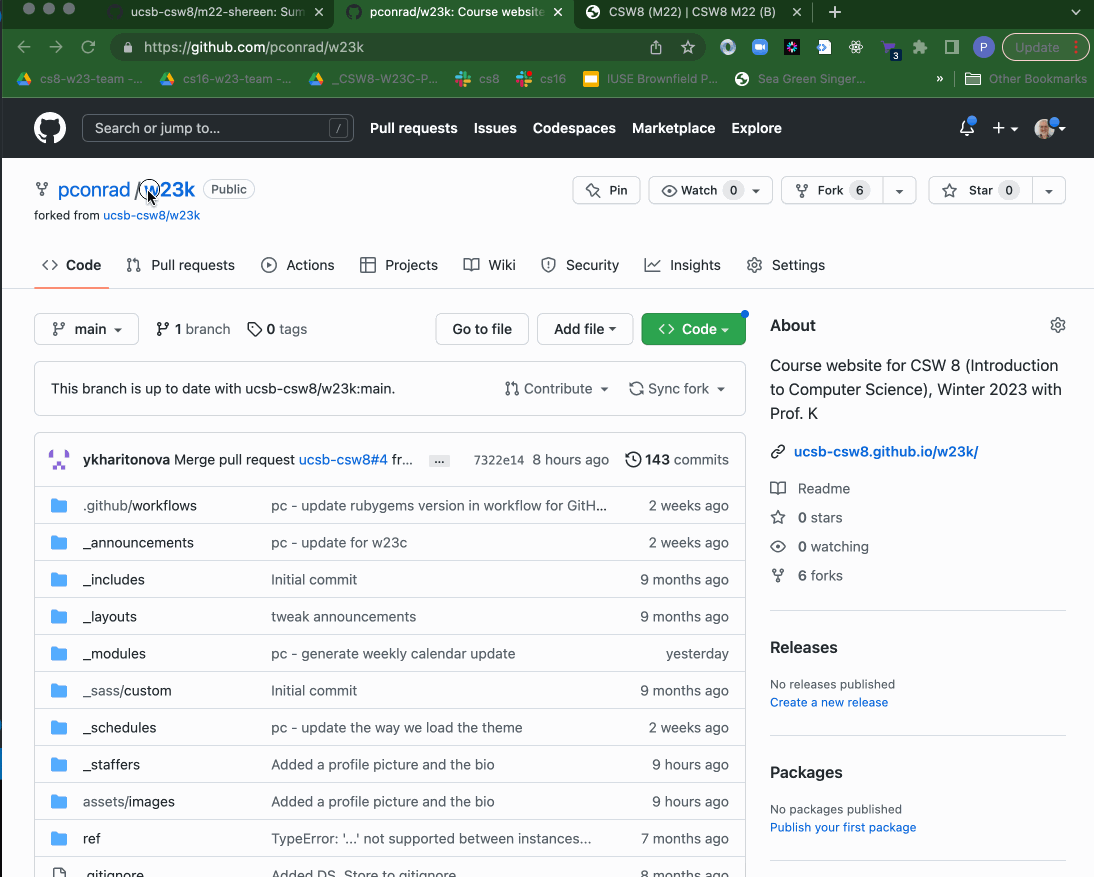This screenshot has height=877, width=1094.
Task: Switch to Settings tab
Action: click(786, 265)
